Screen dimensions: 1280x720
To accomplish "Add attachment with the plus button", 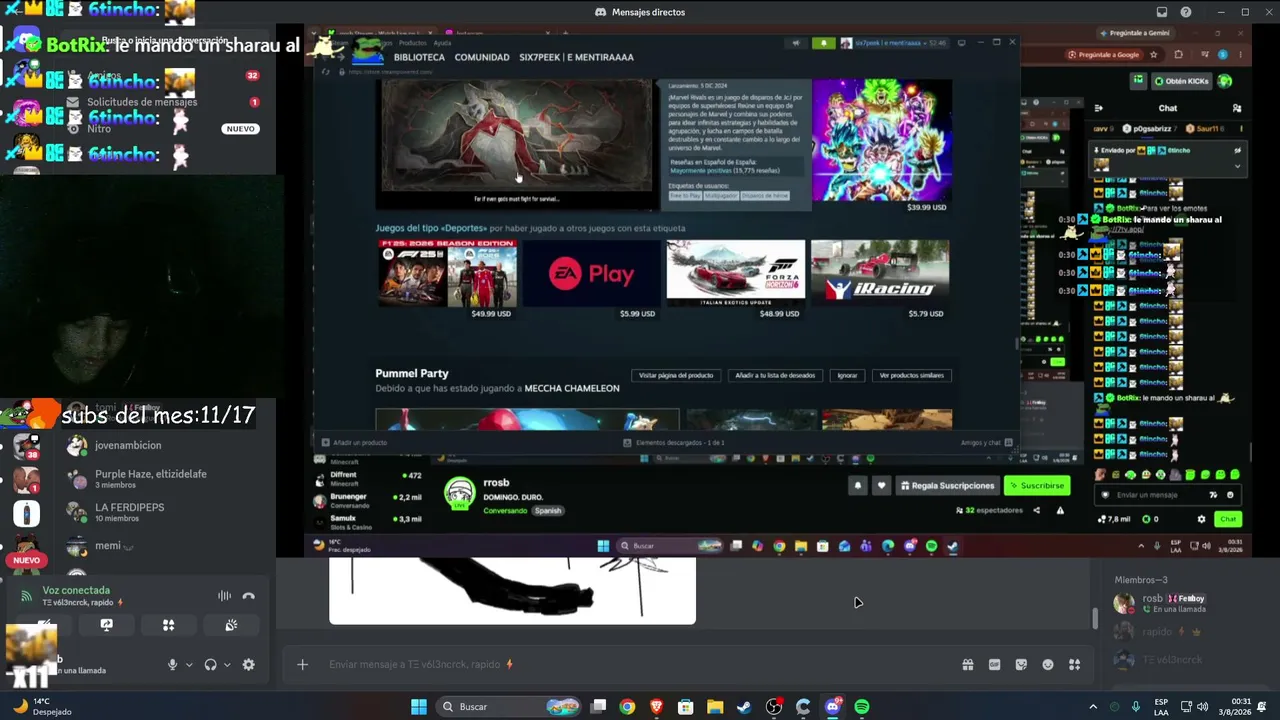I will 302,664.
